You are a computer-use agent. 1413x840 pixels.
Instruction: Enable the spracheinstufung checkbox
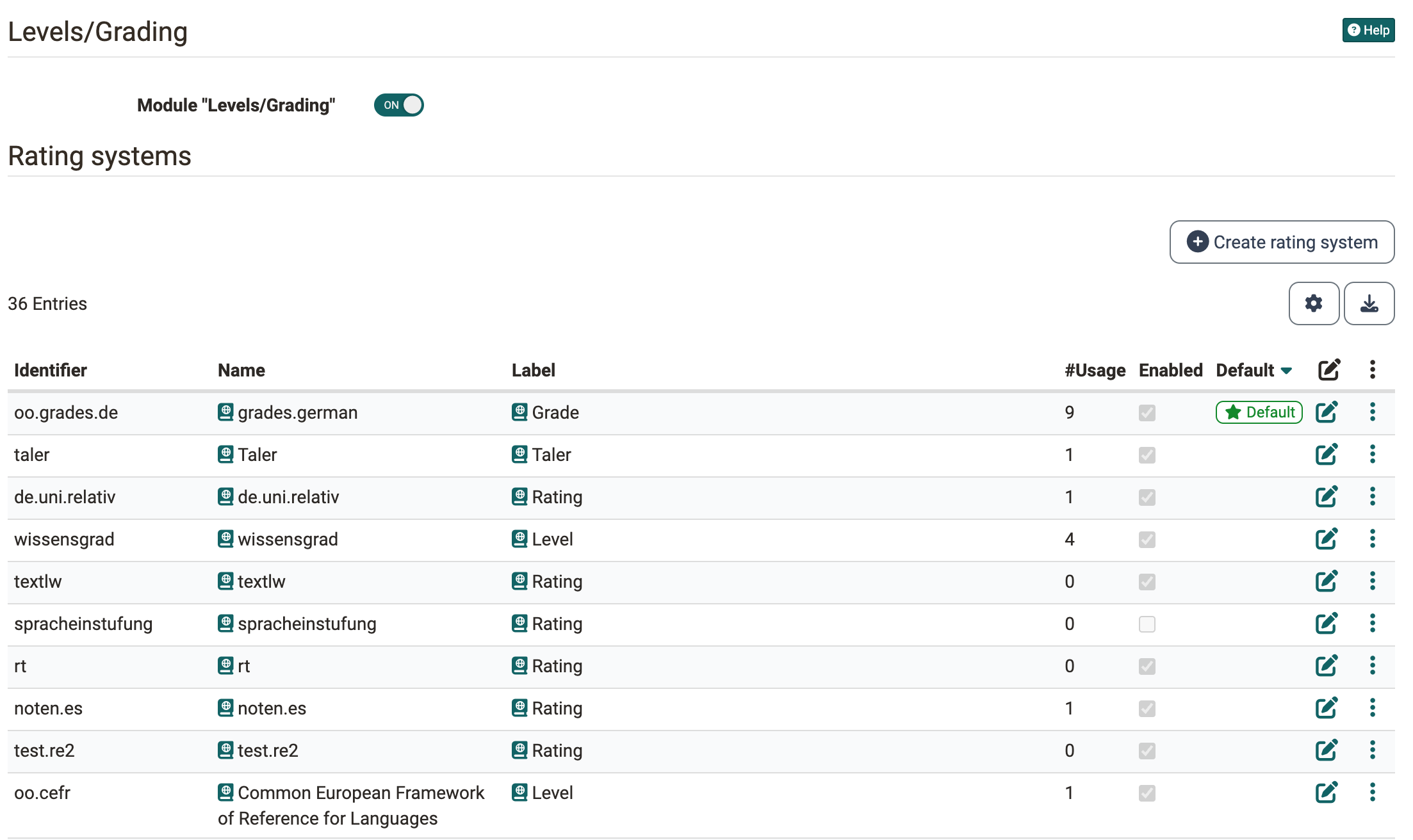[1147, 624]
